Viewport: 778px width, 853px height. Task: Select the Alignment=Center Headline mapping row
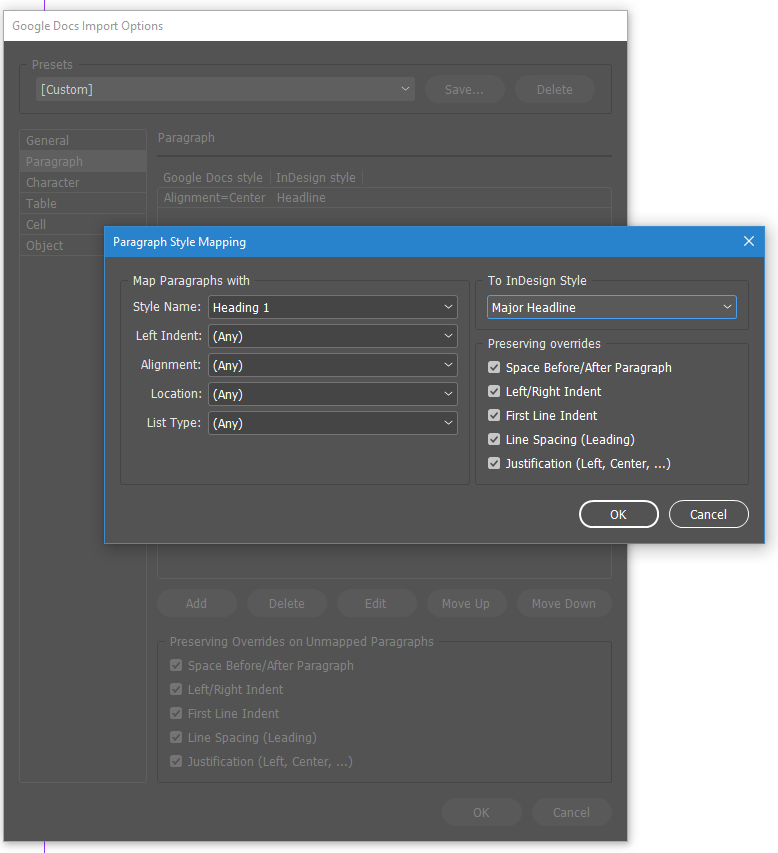click(384, 197)
